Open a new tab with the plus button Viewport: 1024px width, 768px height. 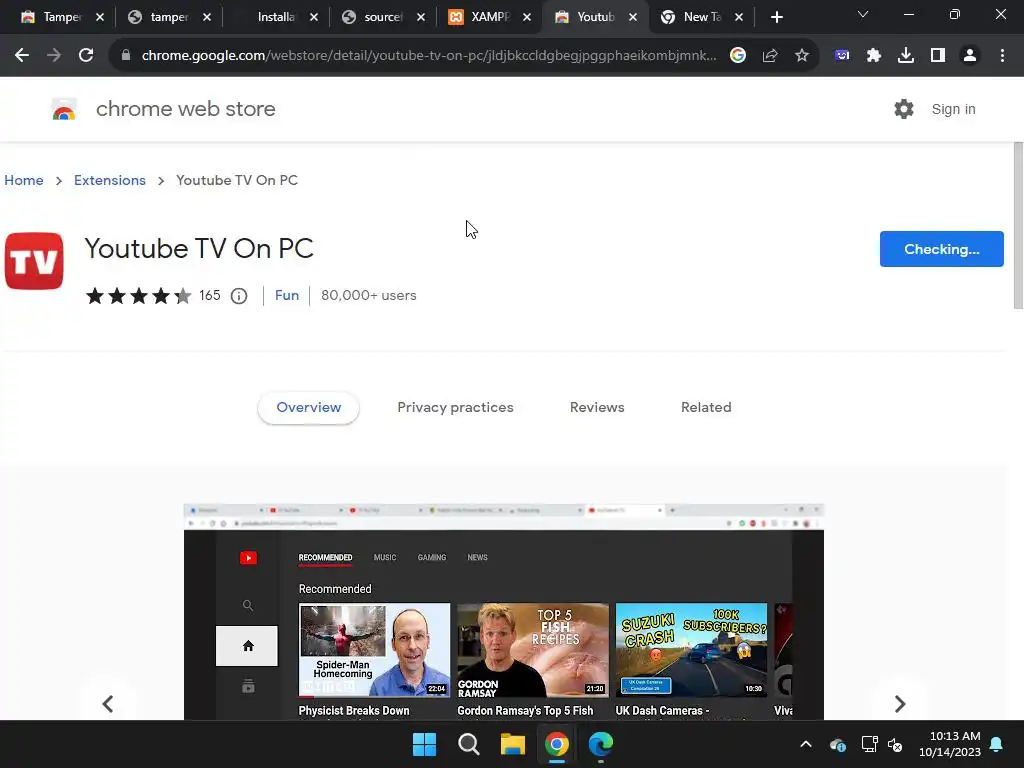[776, 17]
